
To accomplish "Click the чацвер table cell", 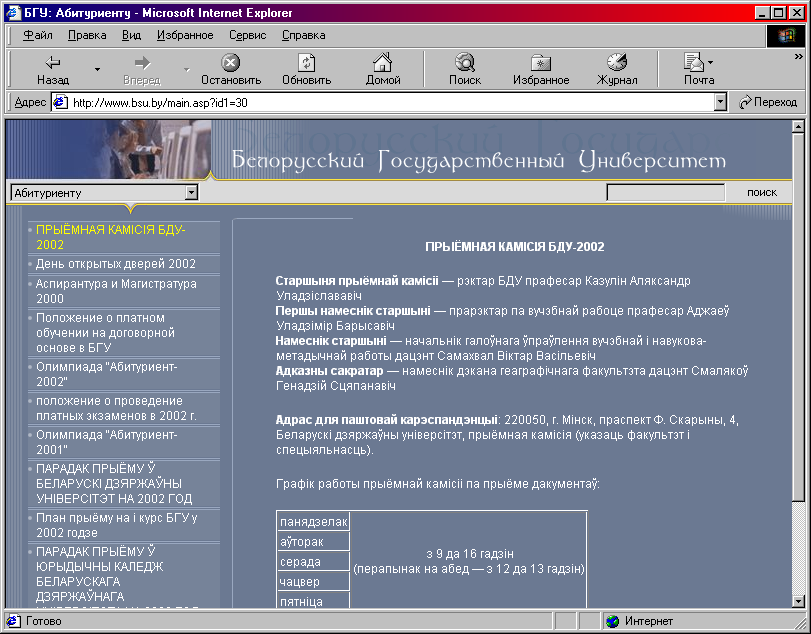I will (x=313, y=581).
